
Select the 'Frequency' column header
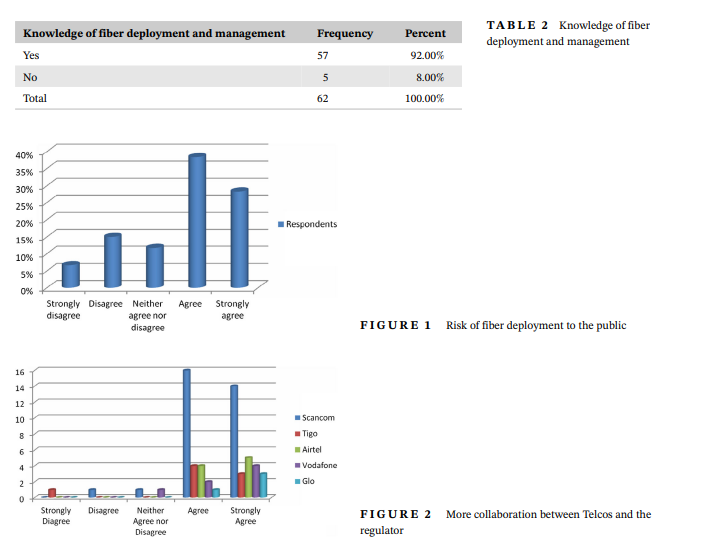345,34
